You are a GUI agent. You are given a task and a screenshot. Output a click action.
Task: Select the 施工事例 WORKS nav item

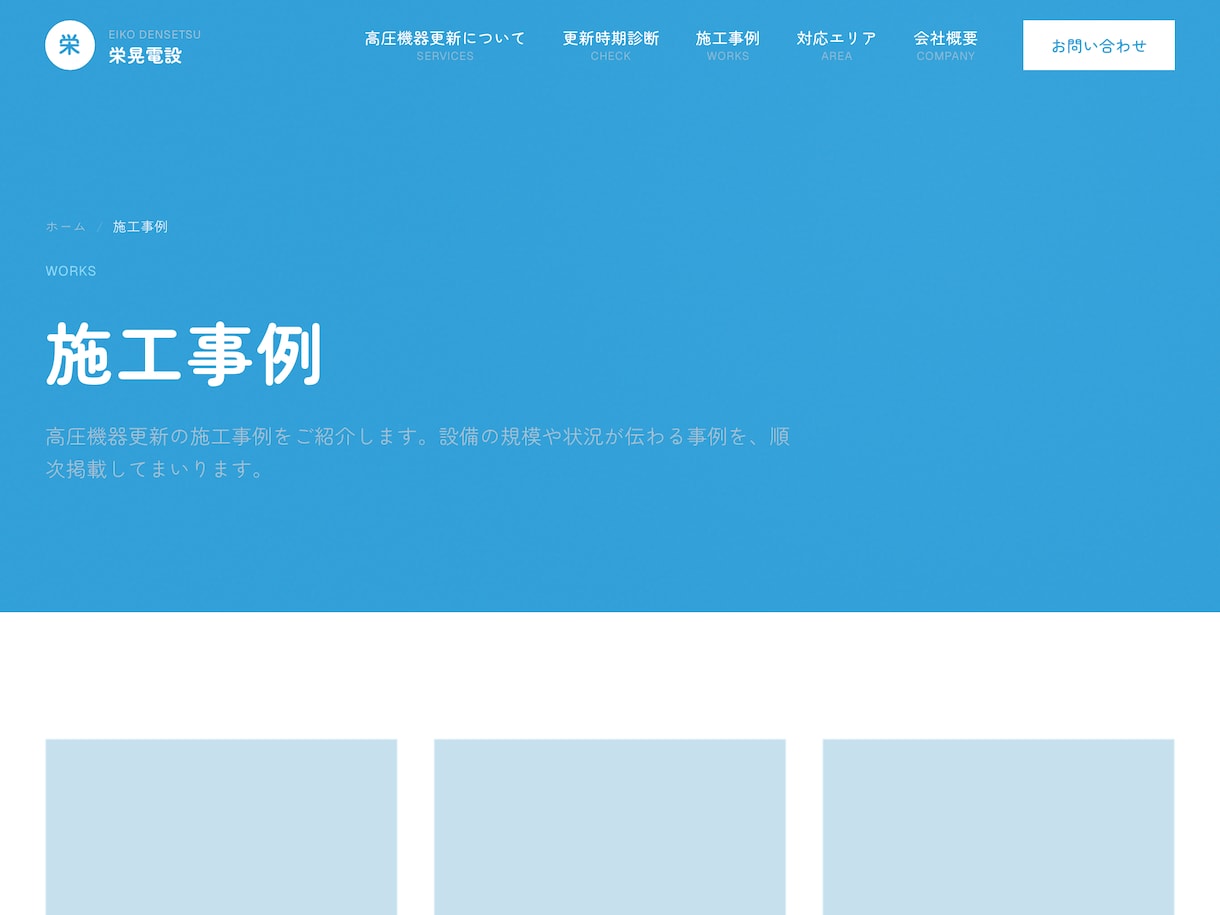click(x=728, y=46)
